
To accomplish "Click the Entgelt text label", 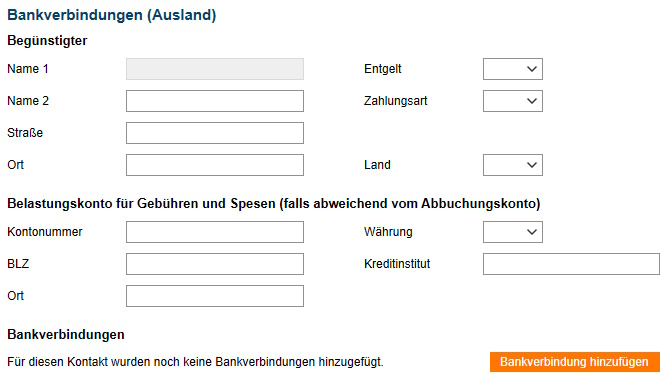I will point(382,69).
